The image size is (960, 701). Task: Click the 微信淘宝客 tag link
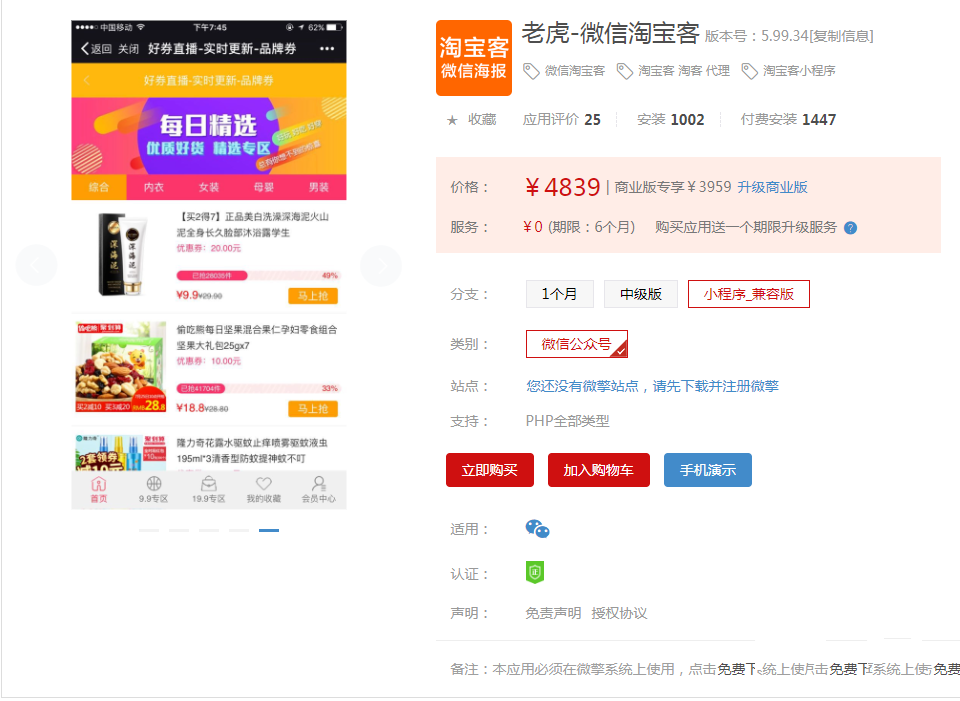[575, 71]
